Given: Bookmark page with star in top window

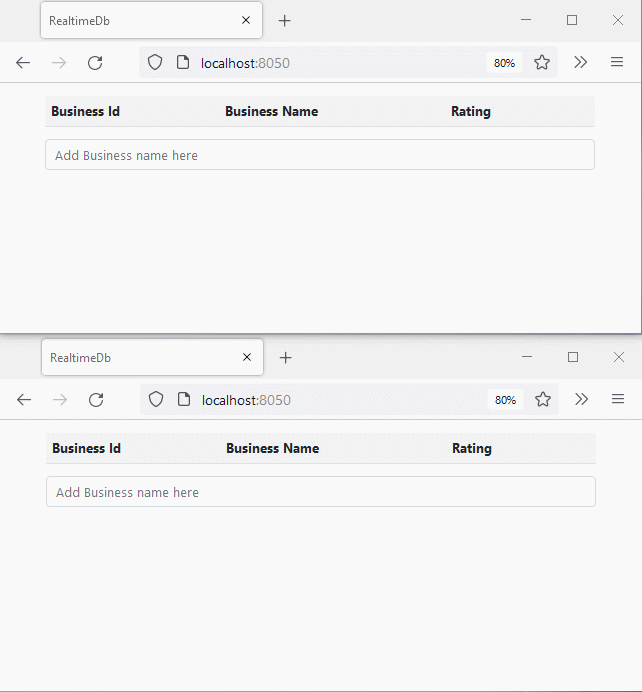Looking at the screenshot, I should click(542, 63).
